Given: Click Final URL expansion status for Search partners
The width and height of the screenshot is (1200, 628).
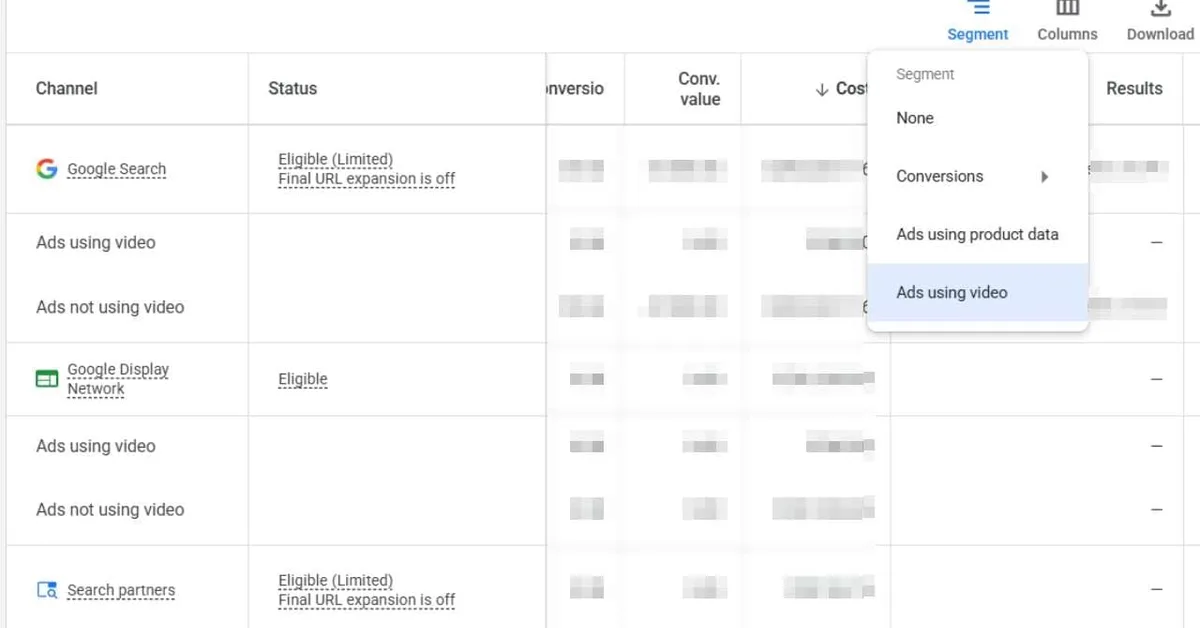Looking at the screenshot, I should click(x=366, y=600).
